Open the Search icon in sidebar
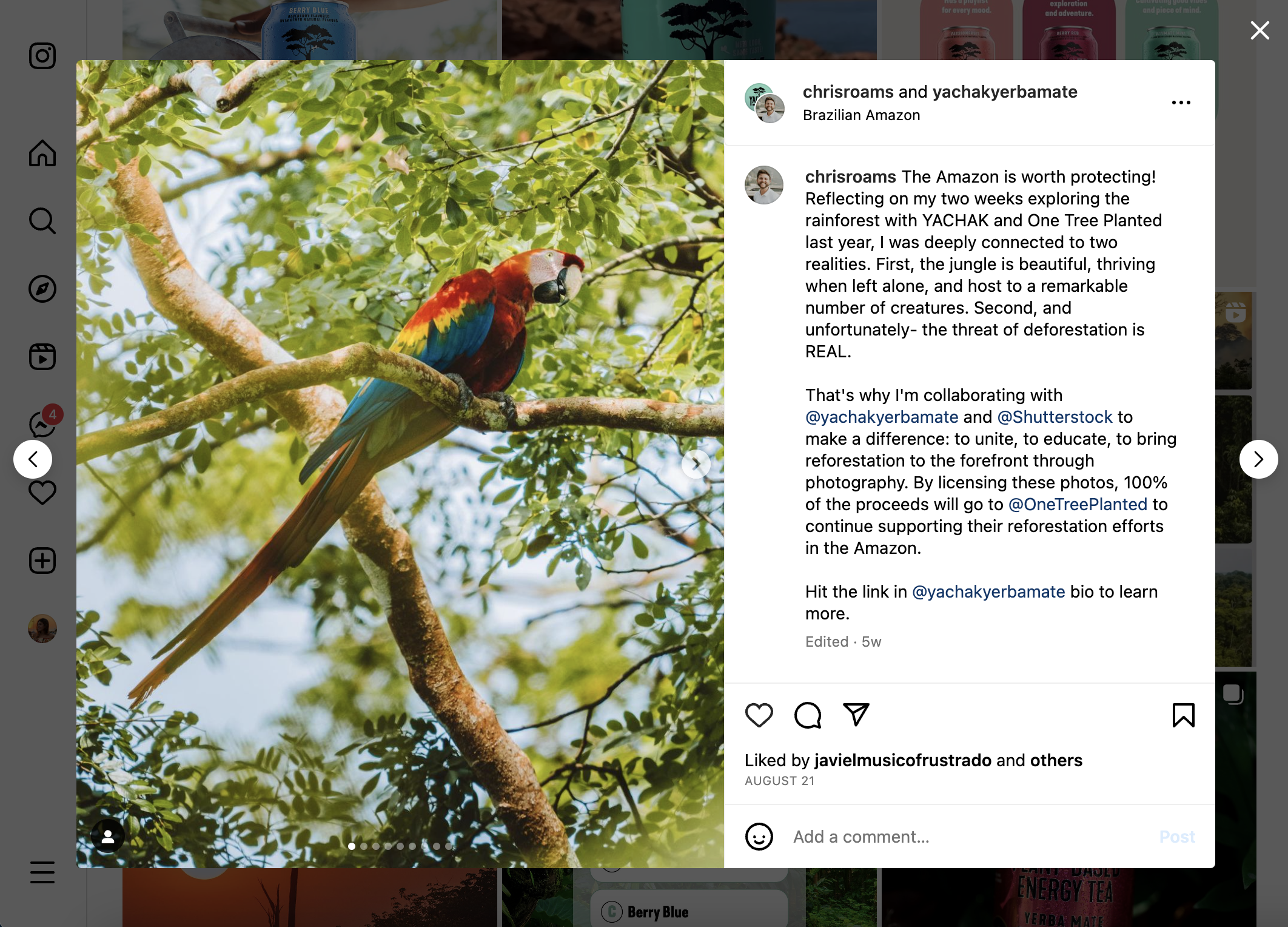 point(42,221)
